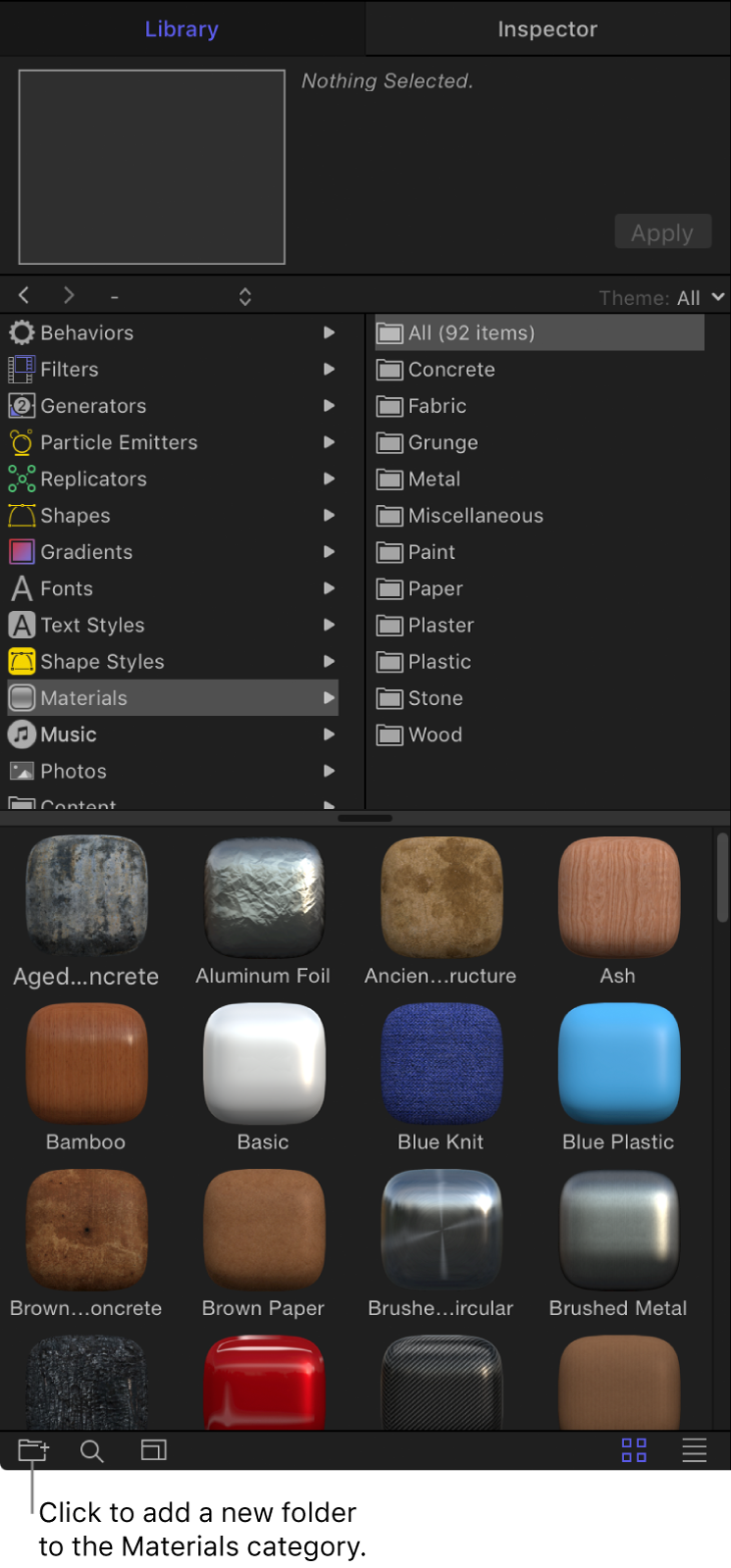Select the Brown Concrete material thumbnail
The width and height of the screenshot is (731, 1568).
pos(86,1230)
